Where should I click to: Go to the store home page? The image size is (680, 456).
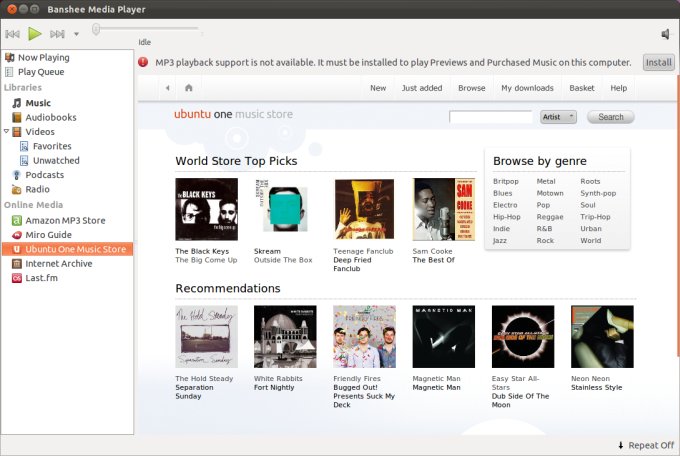click(x=189, y=88)
